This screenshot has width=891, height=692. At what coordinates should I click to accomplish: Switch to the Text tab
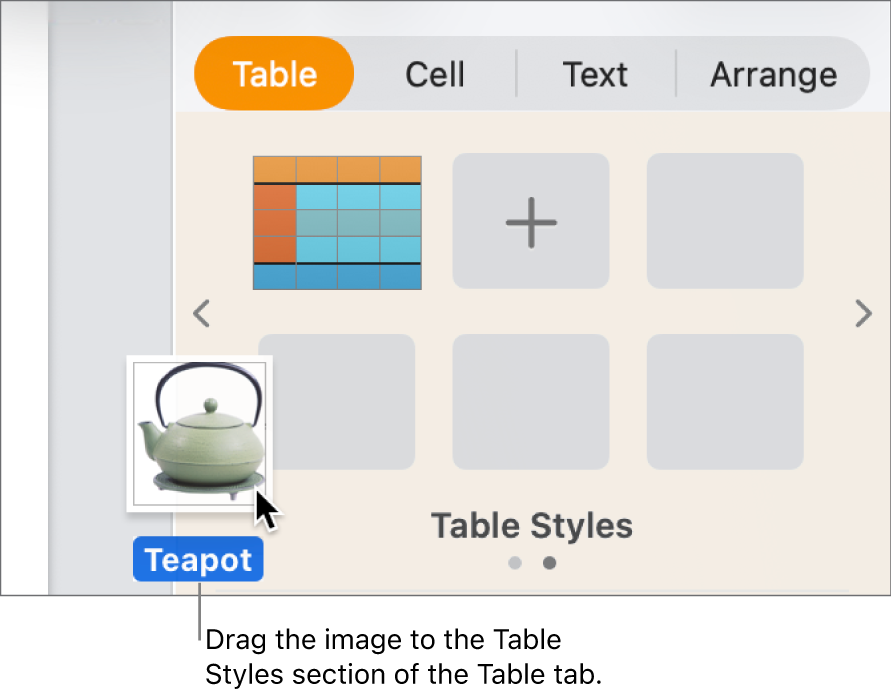click(x=595, y=73)
